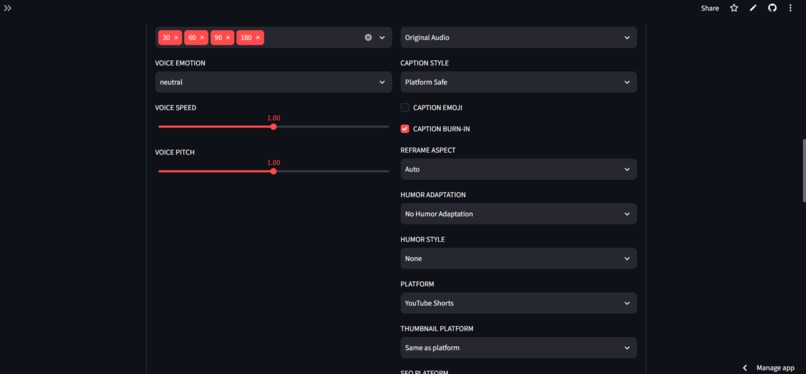Open the Voice Emotion dropdown
The image size is (806, 374).
coord(273,82)
